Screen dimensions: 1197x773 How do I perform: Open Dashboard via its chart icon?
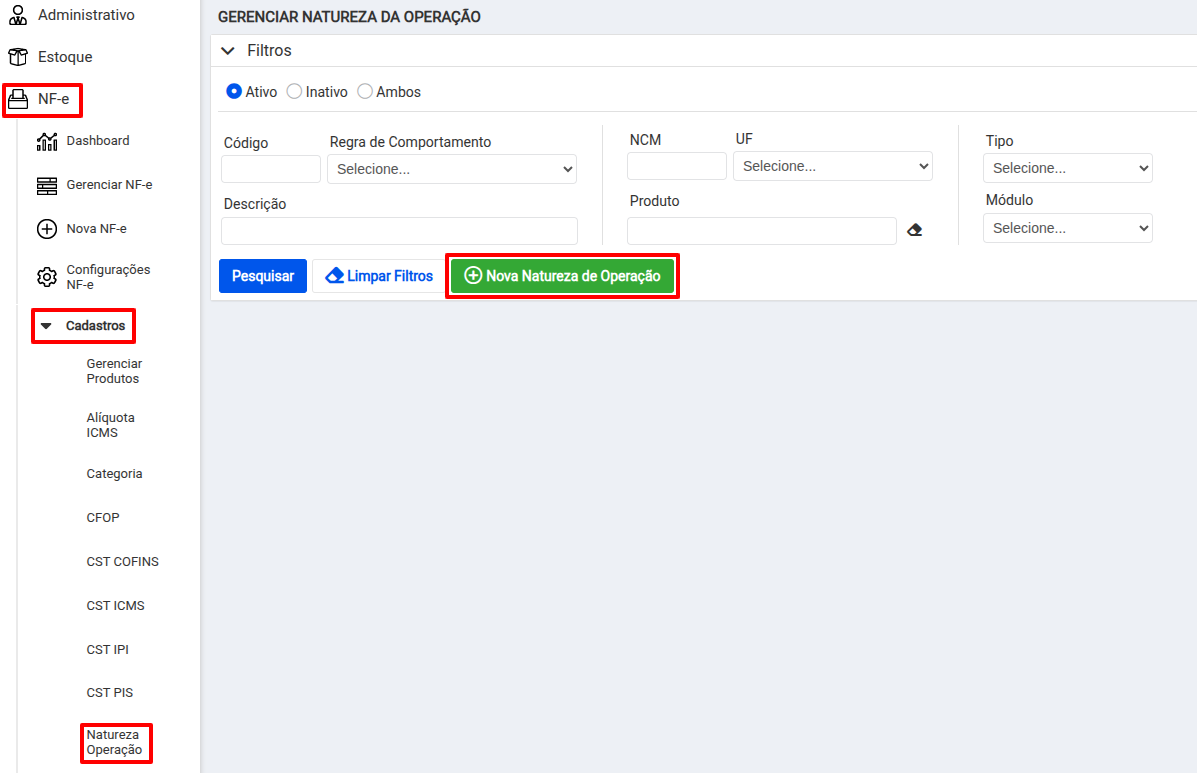[47, 141]
